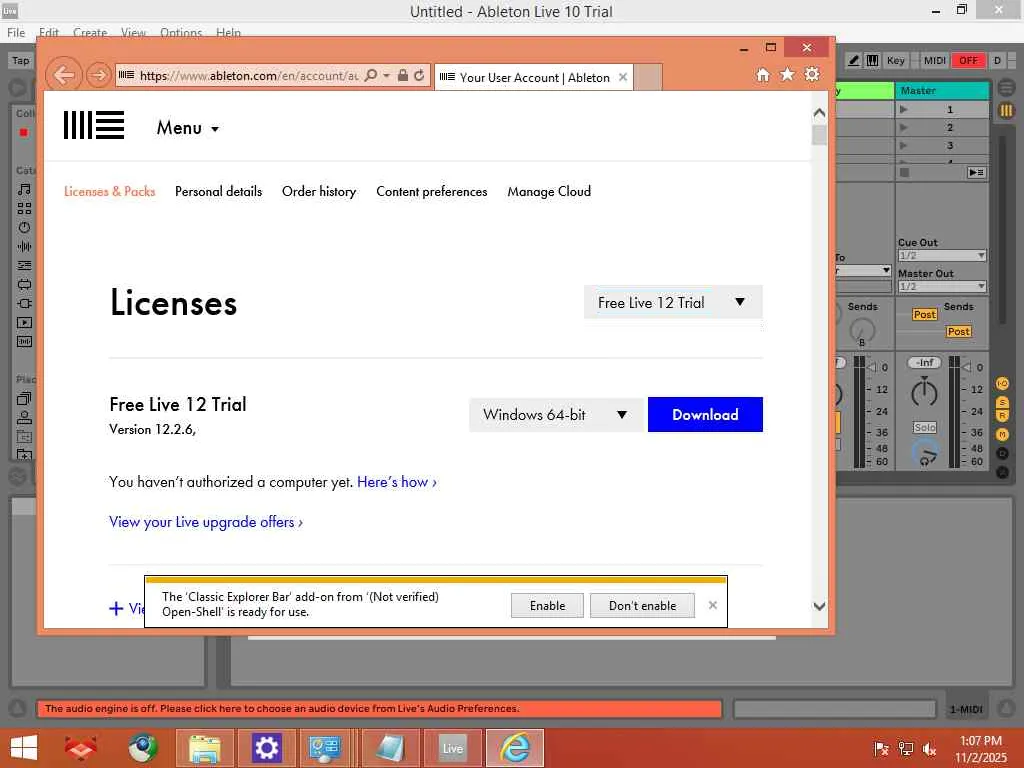Launch scene 1 in the Master track

point(904,110)
